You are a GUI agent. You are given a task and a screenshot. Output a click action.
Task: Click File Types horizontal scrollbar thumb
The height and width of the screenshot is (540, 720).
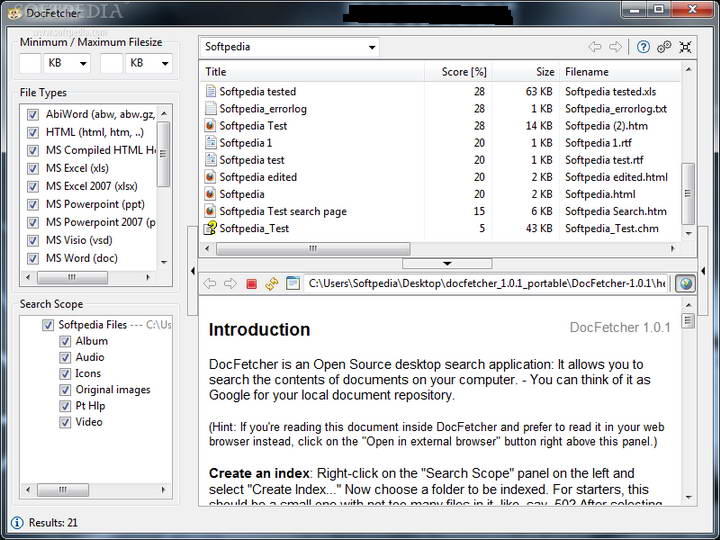72,277
